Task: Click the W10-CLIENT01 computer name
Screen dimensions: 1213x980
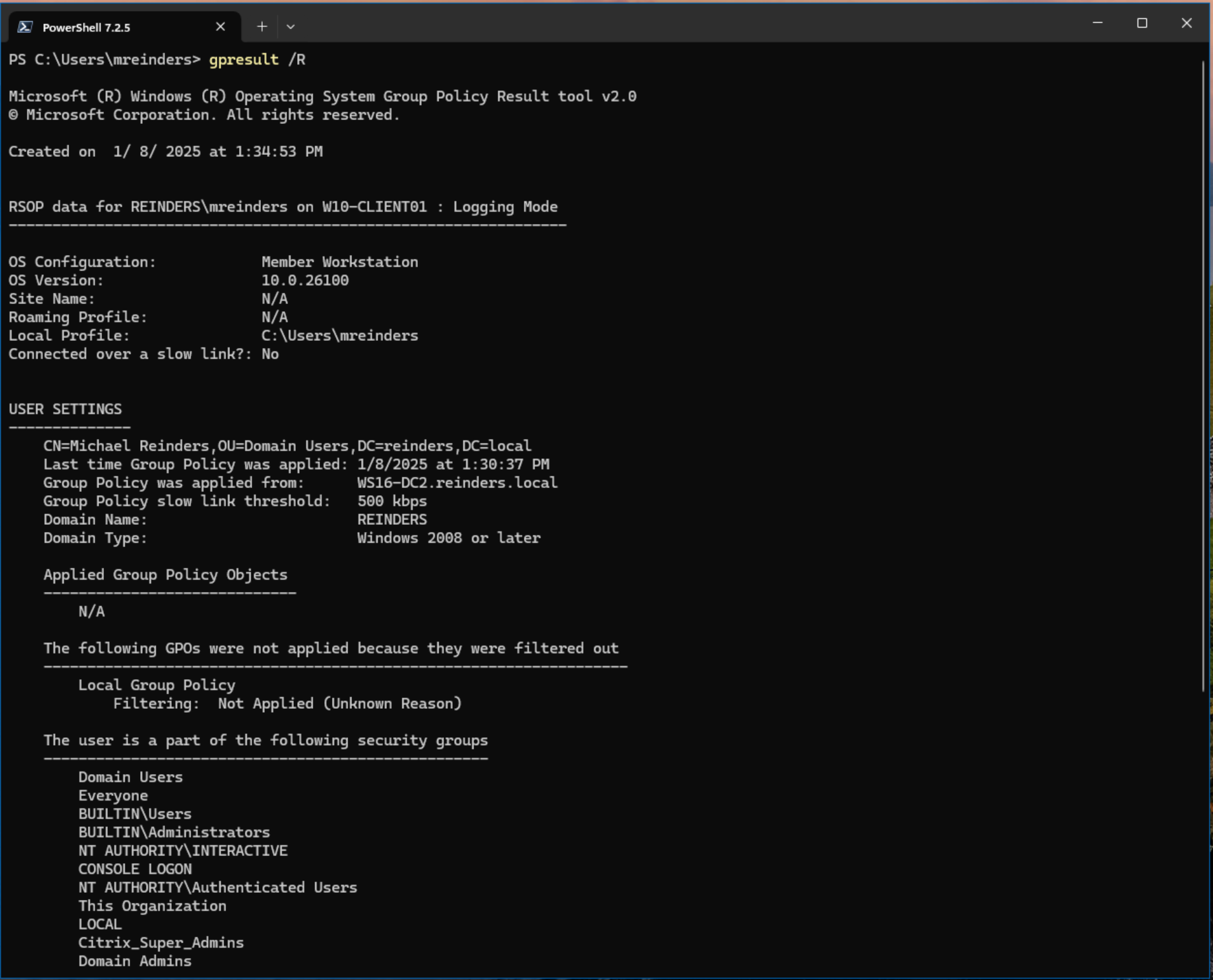Action: click(x=375, y=207)
